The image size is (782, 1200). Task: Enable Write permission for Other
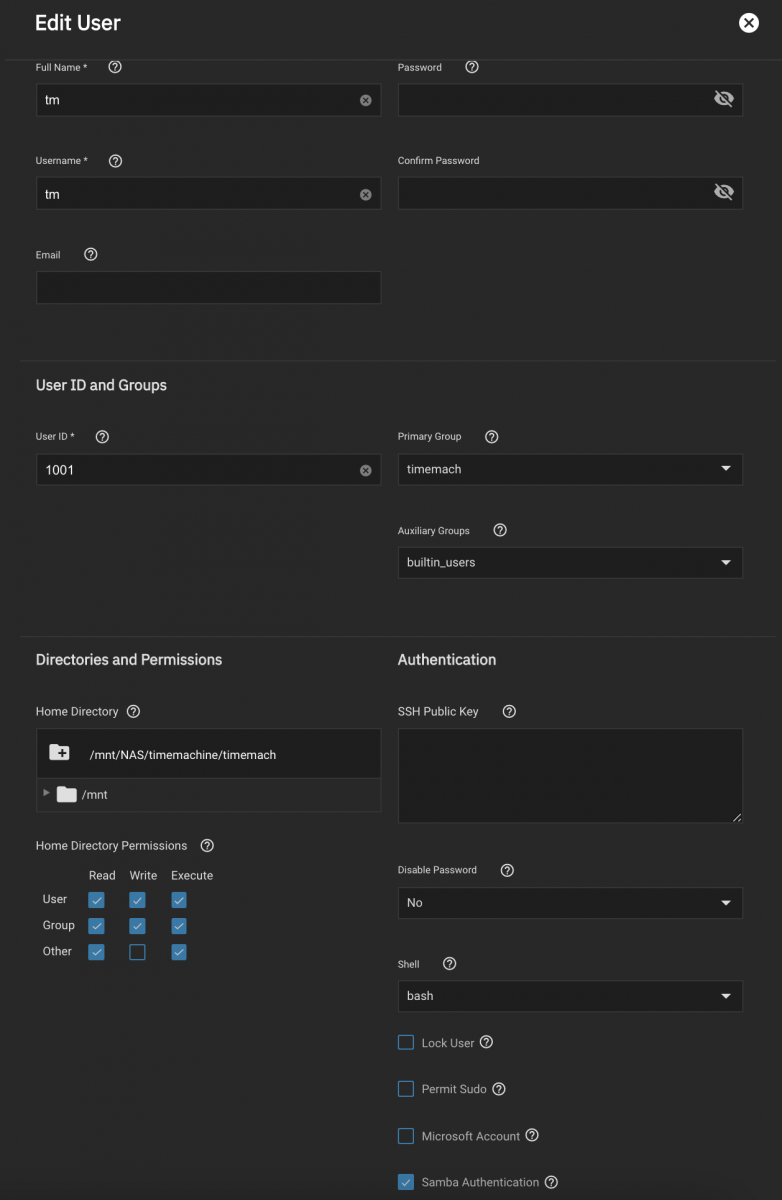click(138, 952)
